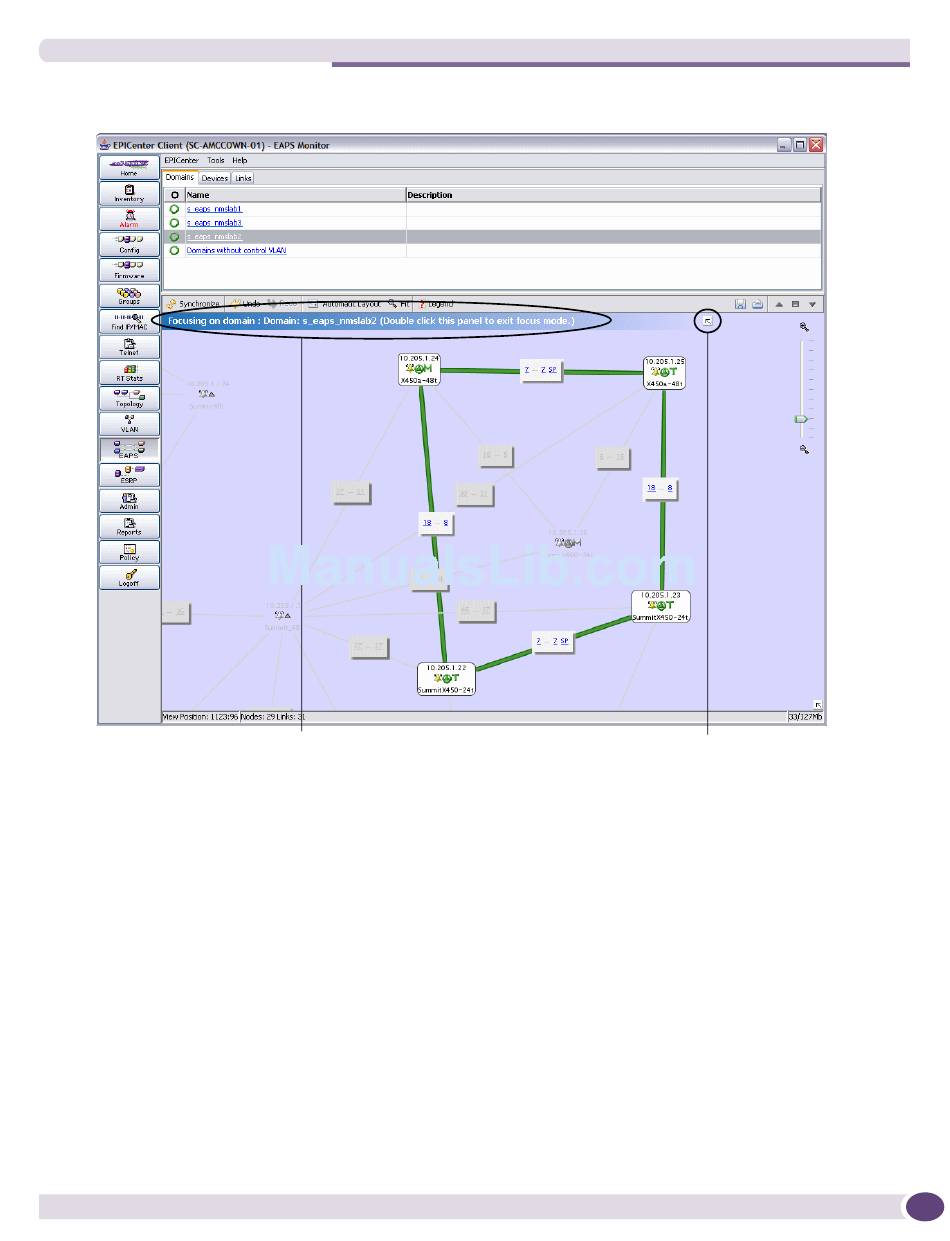The height and width of the screenshot is (1241, 950).
Task: Open the Reports module
Action: tap(129, 527)
